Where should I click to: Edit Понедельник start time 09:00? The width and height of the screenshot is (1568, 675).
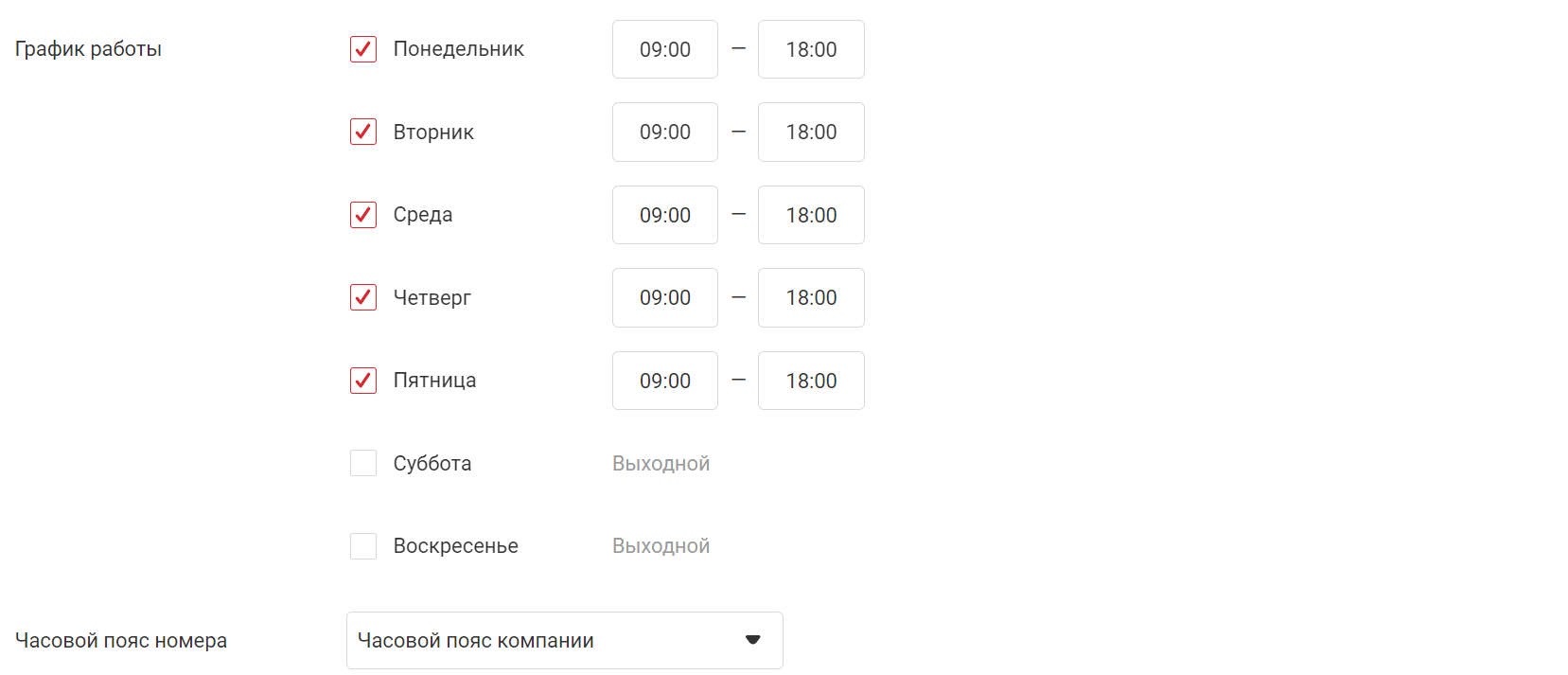click(665, 49)
